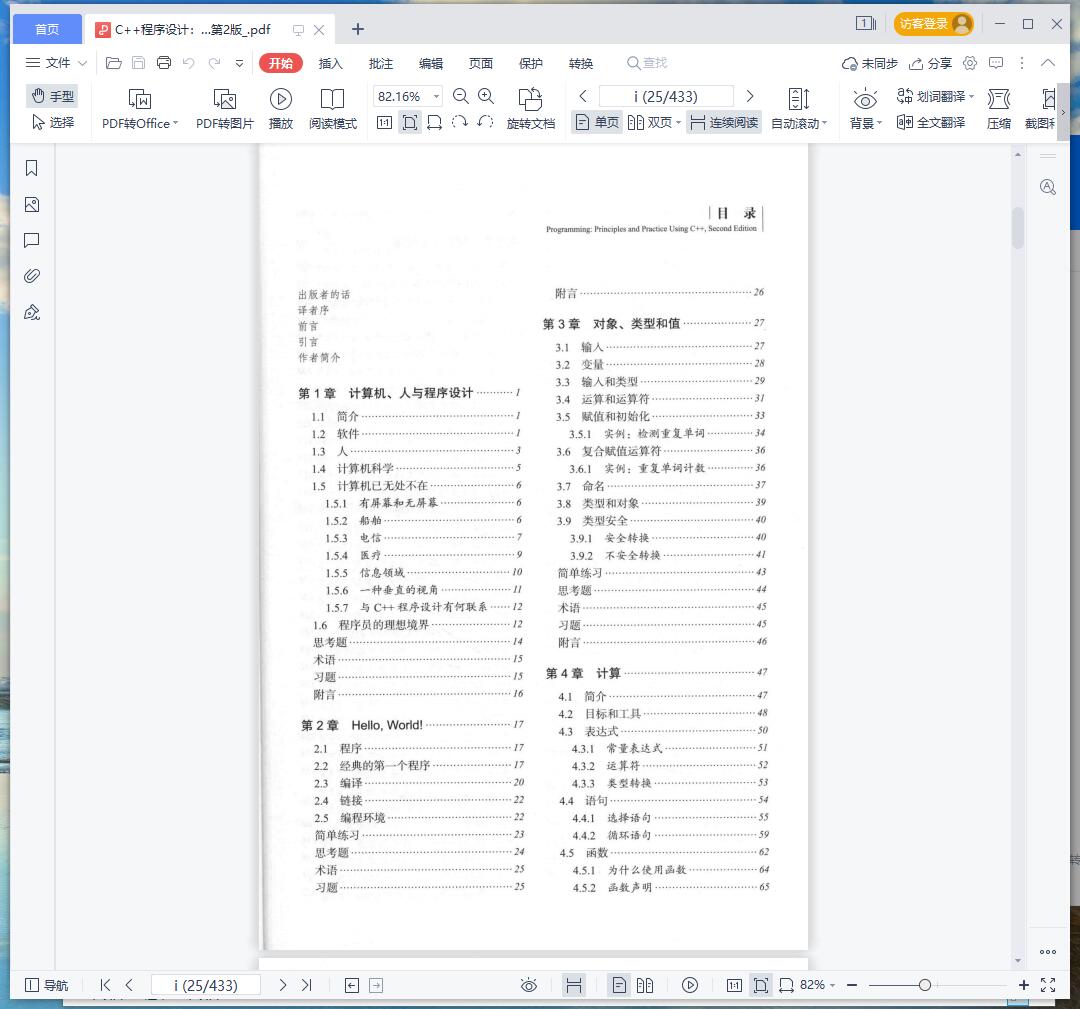Viewport: 1080px width, 1009px height.
Task: Zoom in with the plus magnifier
Action: [x=486, y=96]
